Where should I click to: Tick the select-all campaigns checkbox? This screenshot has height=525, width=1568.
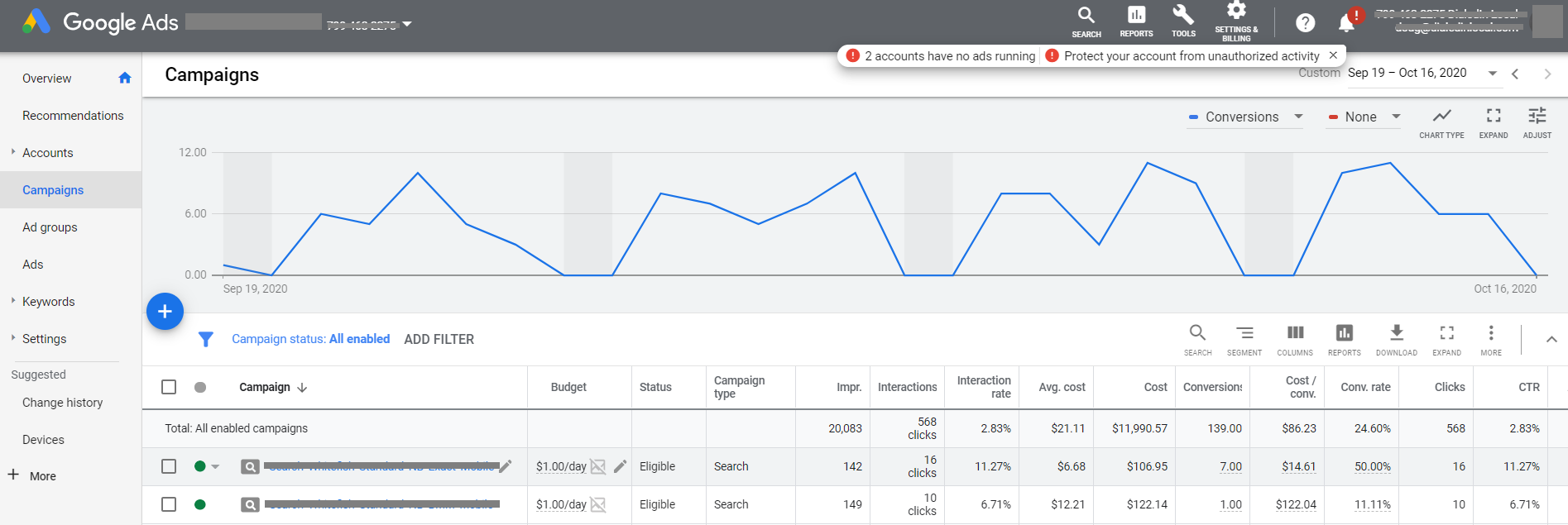click(x=169, y=387)
